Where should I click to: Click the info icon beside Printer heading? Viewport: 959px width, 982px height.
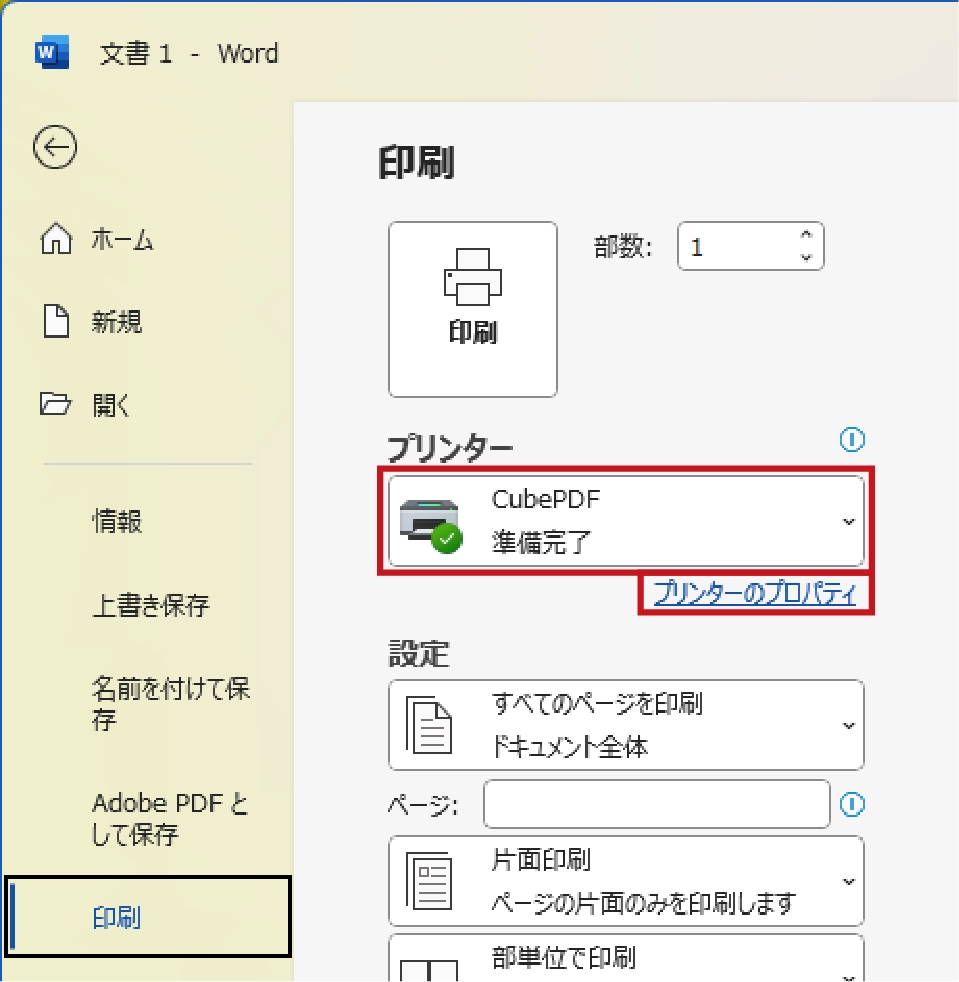pos(852,439)
